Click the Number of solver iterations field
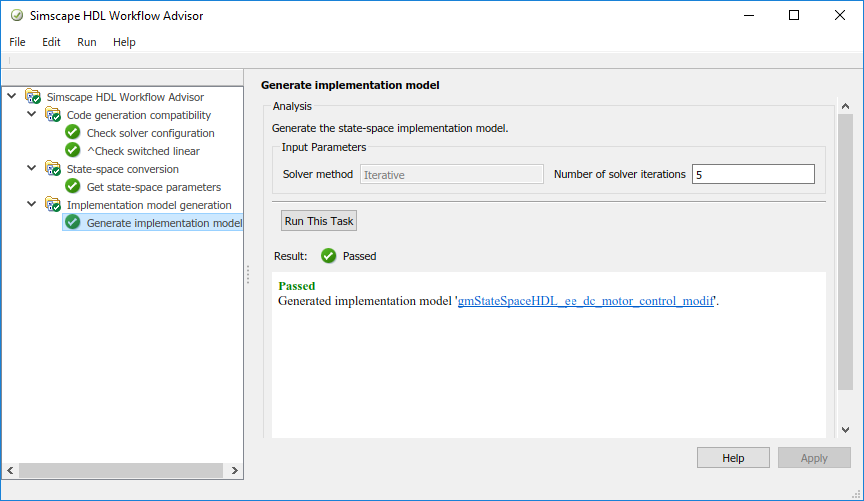The width and height of the screenshot is (864, 501). [753, 174]
